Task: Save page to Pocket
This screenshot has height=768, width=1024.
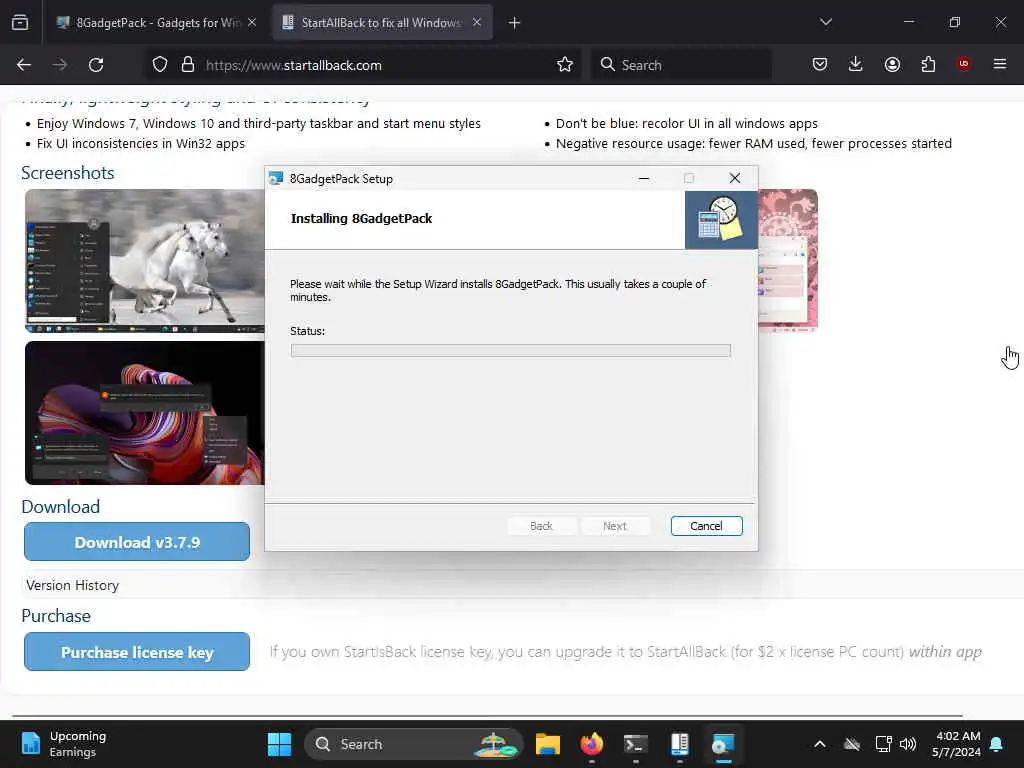Action: (x=820, y=64)
